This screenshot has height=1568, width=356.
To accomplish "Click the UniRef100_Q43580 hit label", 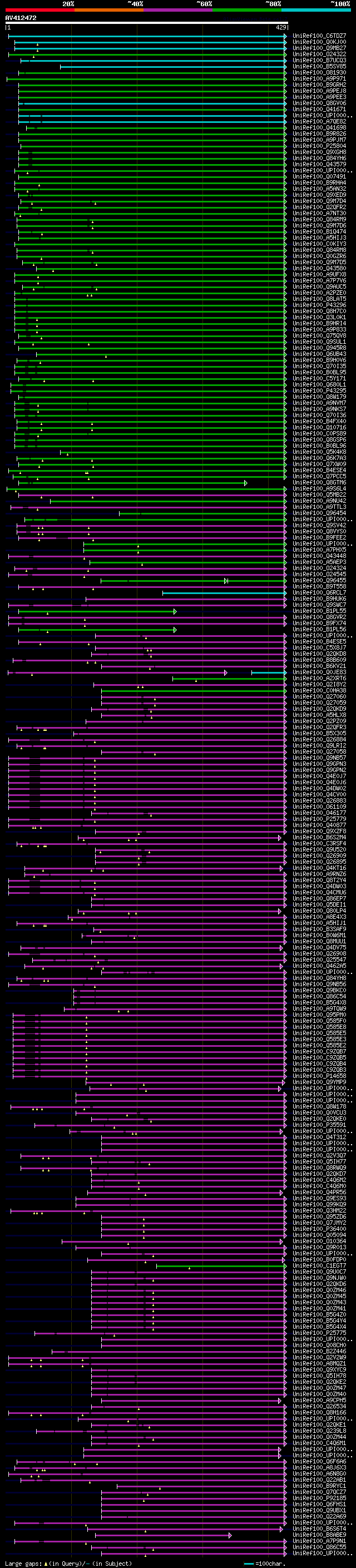I will coord(319,269).
